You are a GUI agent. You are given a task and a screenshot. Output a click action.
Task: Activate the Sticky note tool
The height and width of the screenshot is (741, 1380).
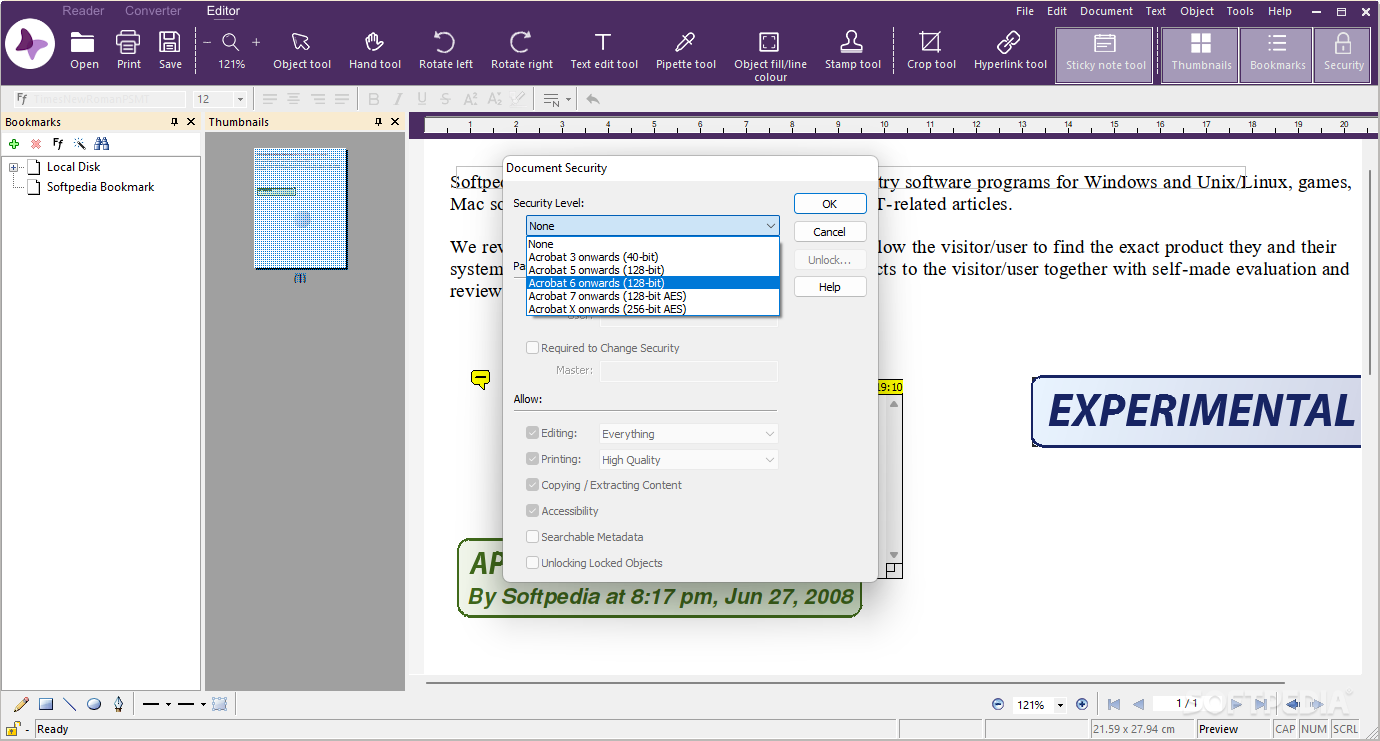pyautogui.click(x=1105, y=55)
